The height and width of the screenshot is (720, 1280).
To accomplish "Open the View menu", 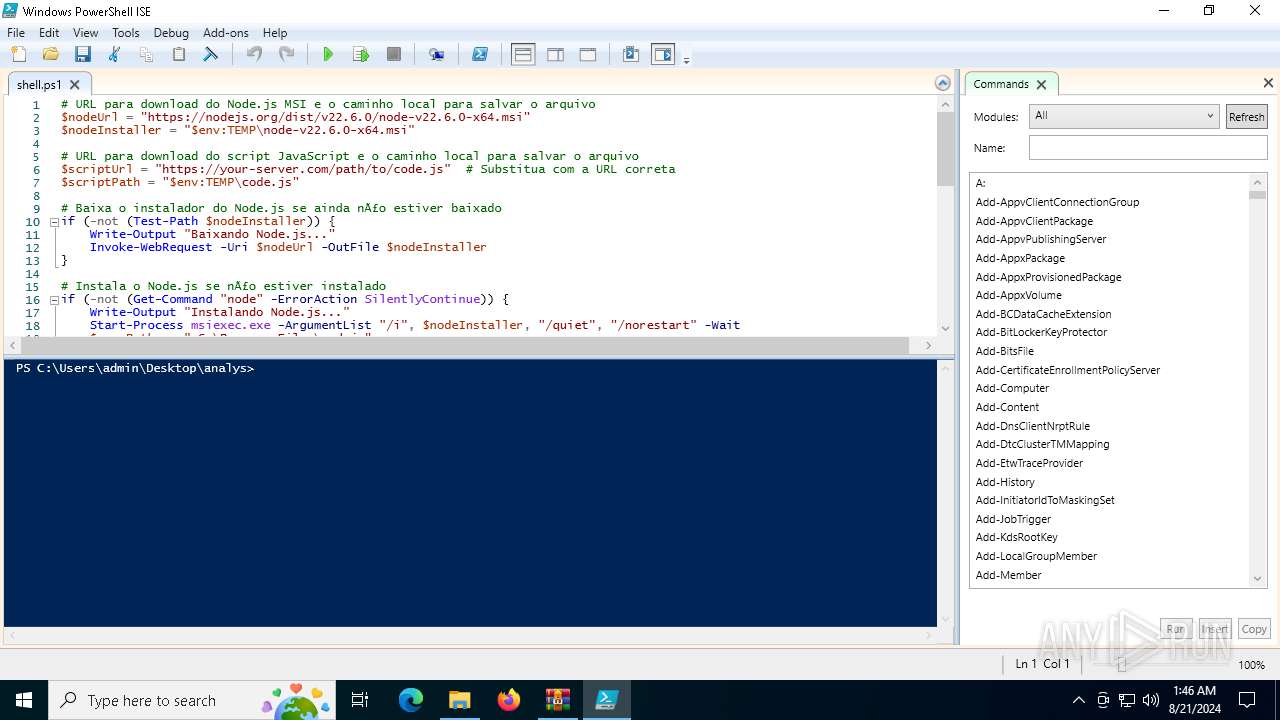I will pyautogui.click(x=86, y=32).
